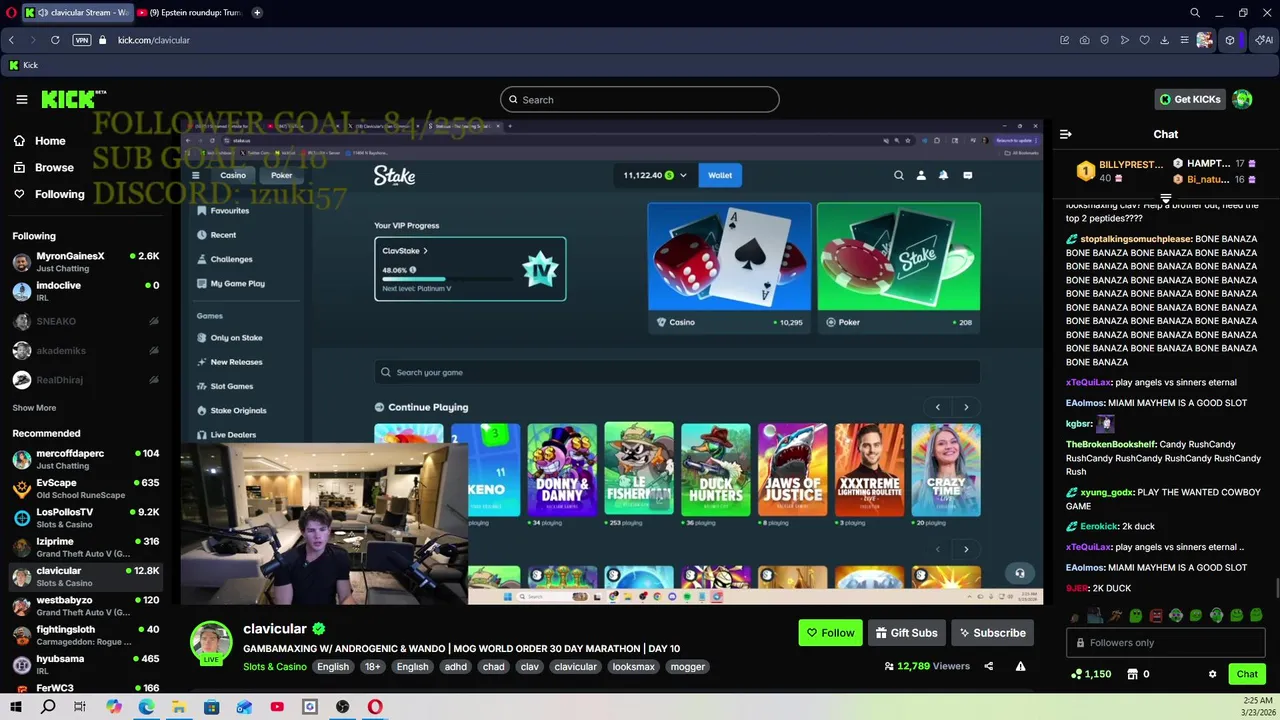This screenshot has height=720, width=1280.
Task: Open Opera privacy shield icon
Action: click(x=1104, y=40)
